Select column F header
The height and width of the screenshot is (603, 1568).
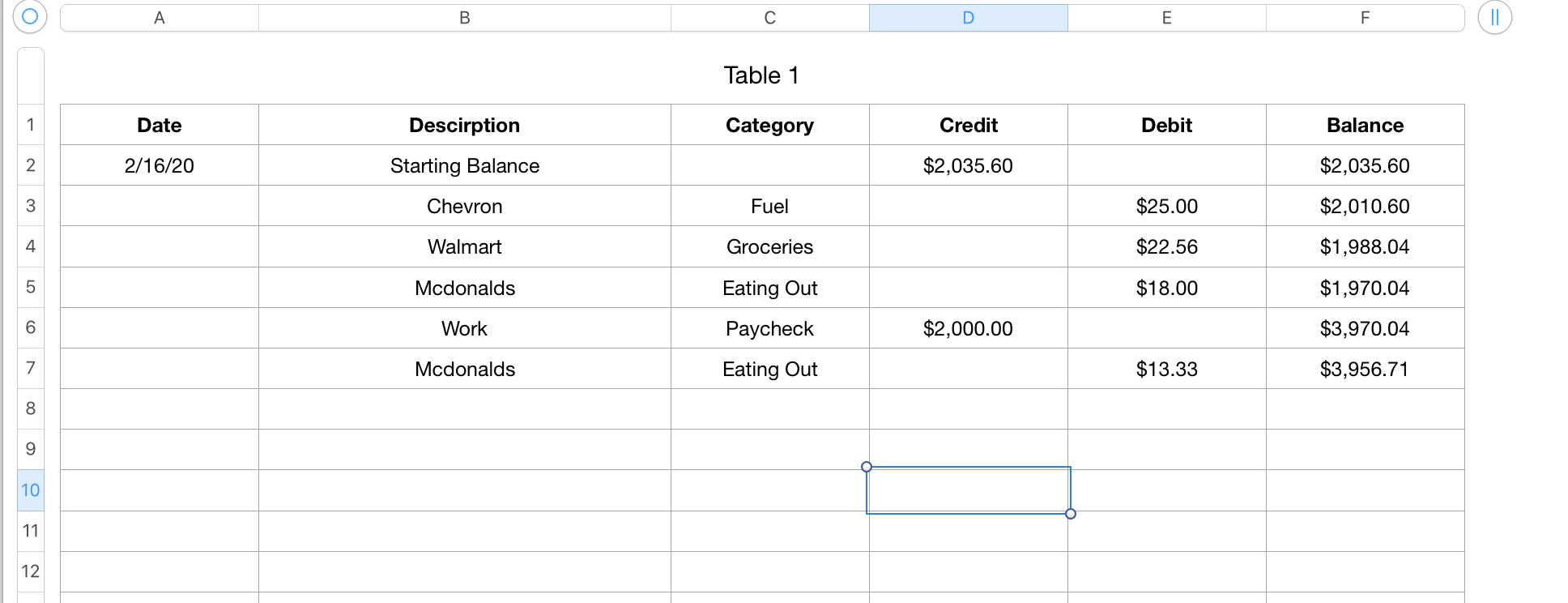(x=1365, y=18)
